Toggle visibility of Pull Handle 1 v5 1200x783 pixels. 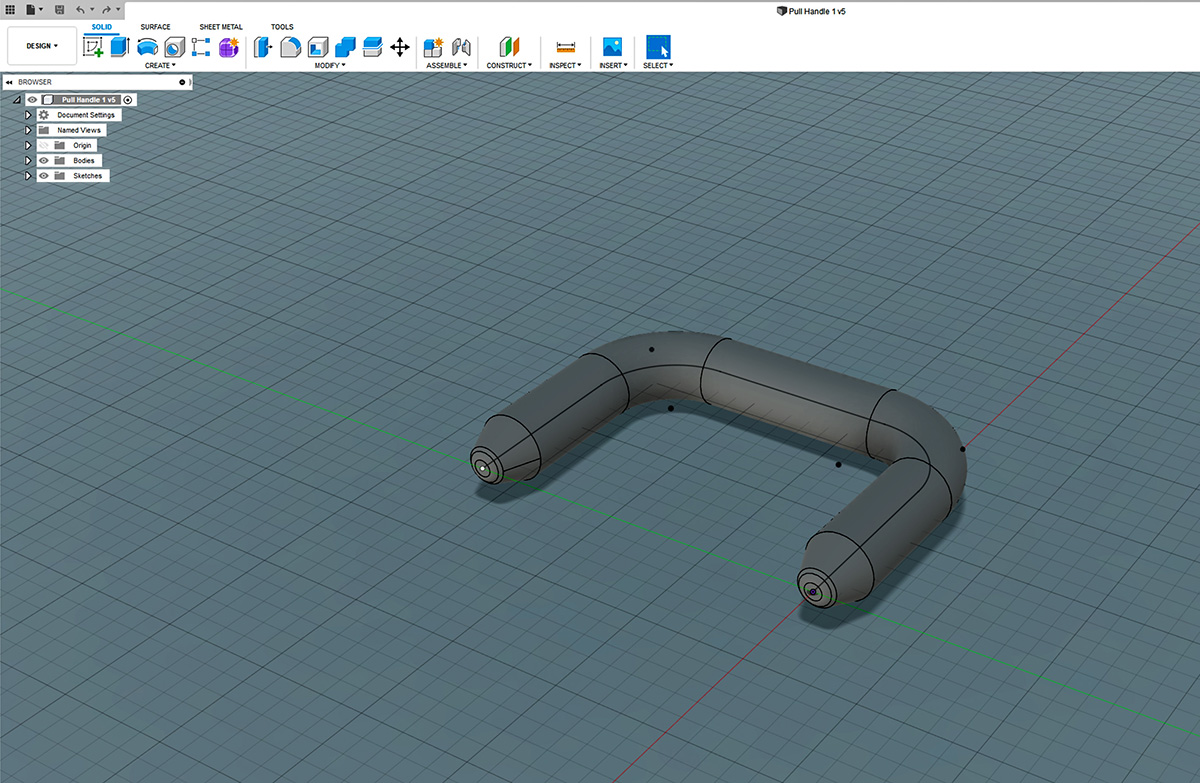point(32,100)
